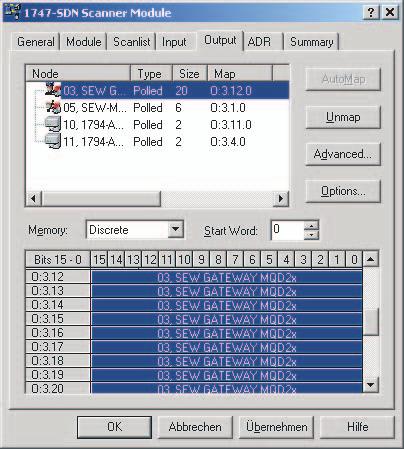Click the node 05 SEW-M device icon
The width and height of the screenshot is (404, 449).
[x=53, y=107]
